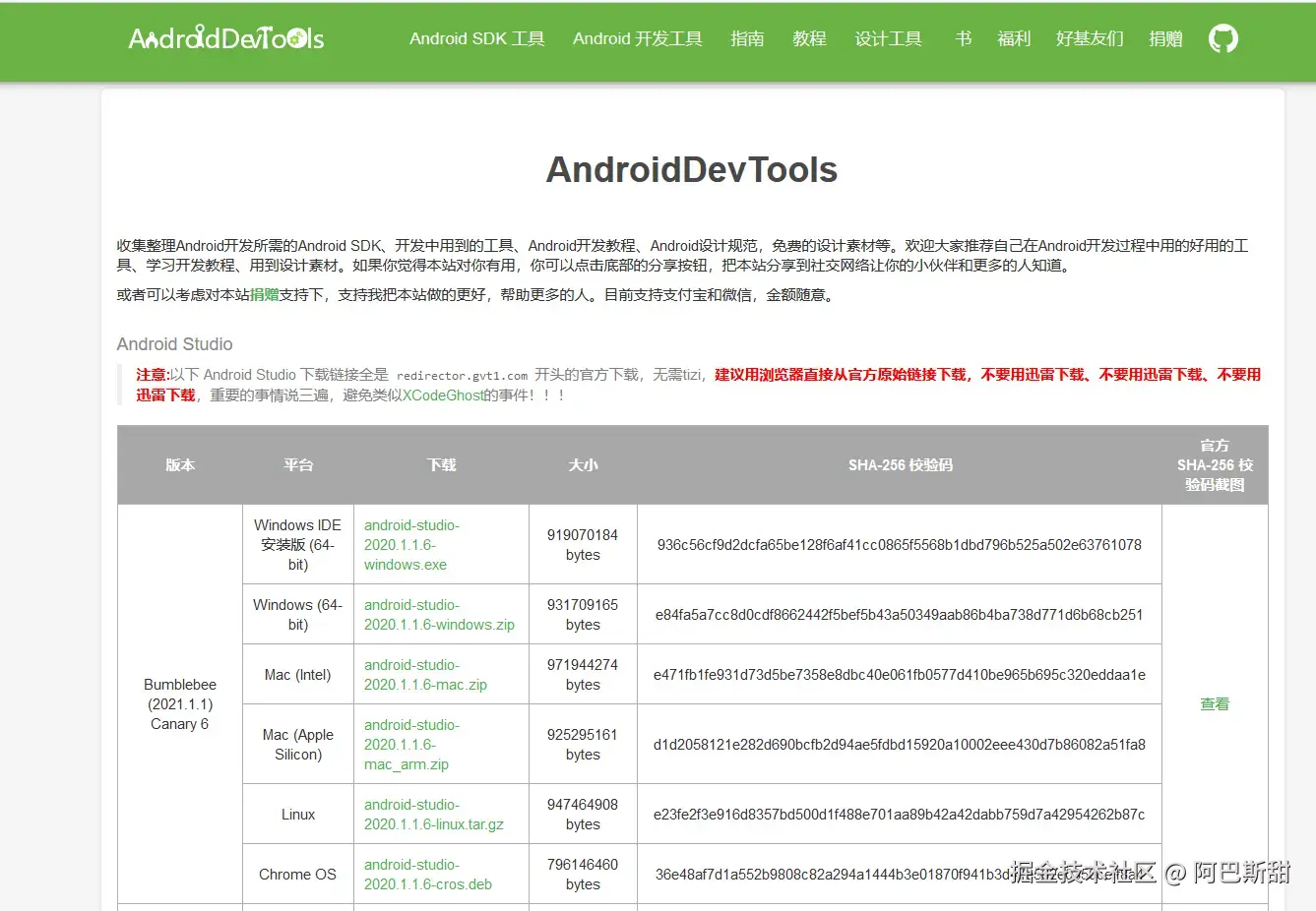This screenshot has height=911, width=1316.
Task: Select size 796146460 bytes
Action: tap(583, 875)
